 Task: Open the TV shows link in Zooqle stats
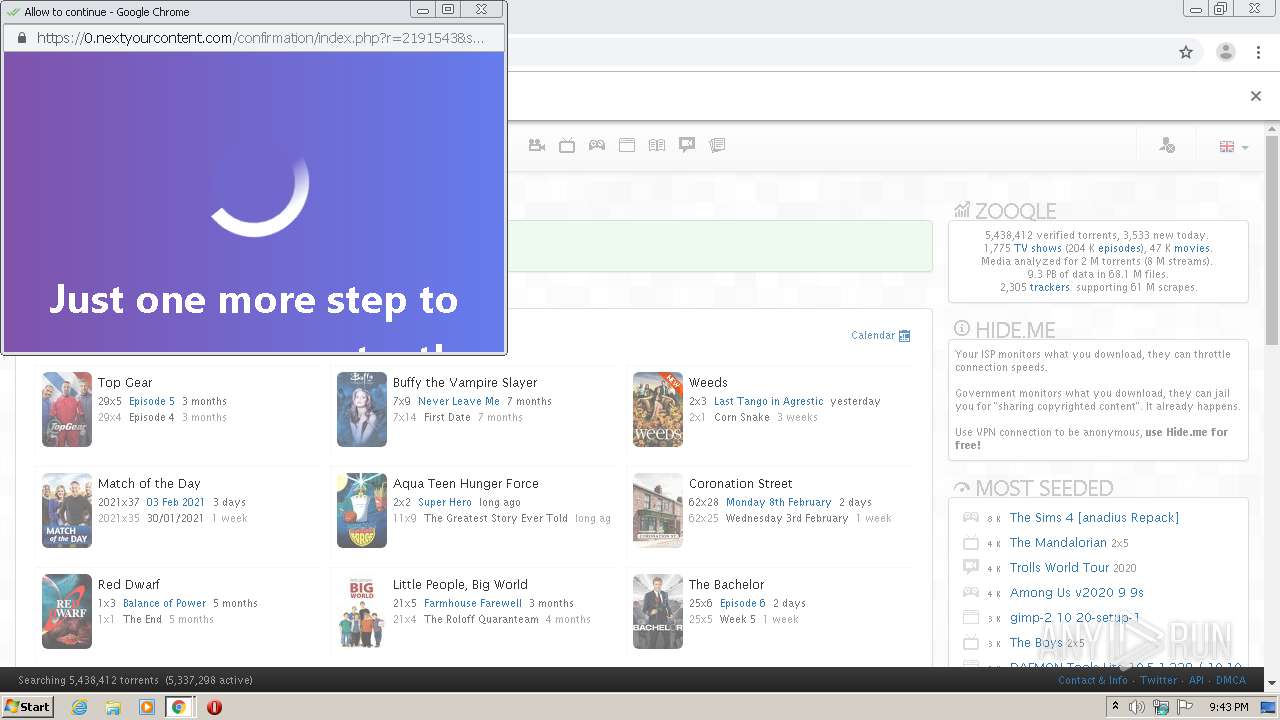[x=1038, y=248]
